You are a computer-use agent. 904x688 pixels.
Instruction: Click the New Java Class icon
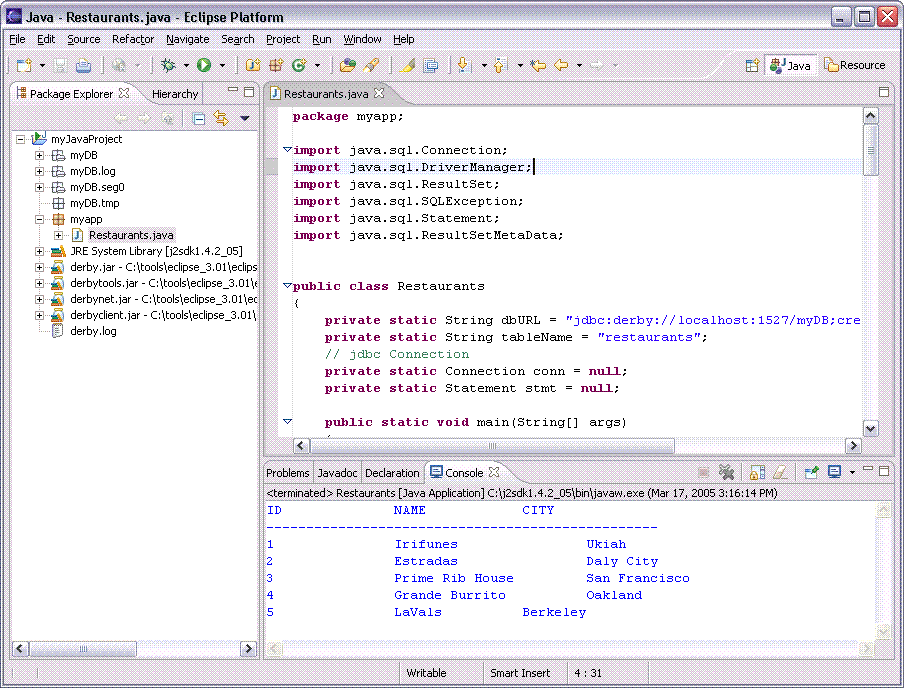(298, 65)
